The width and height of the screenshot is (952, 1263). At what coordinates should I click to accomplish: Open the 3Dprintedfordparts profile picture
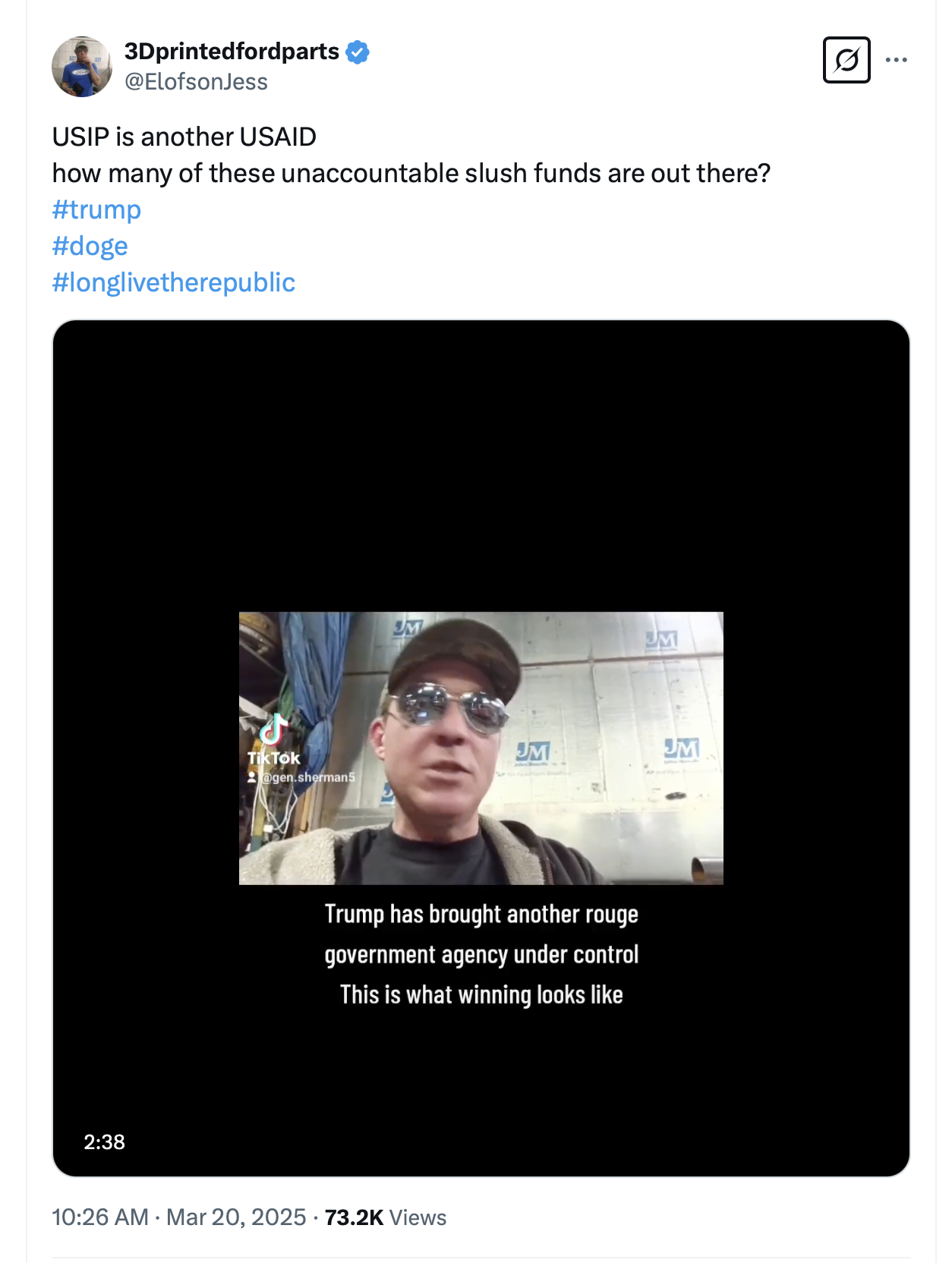(82, 67)
